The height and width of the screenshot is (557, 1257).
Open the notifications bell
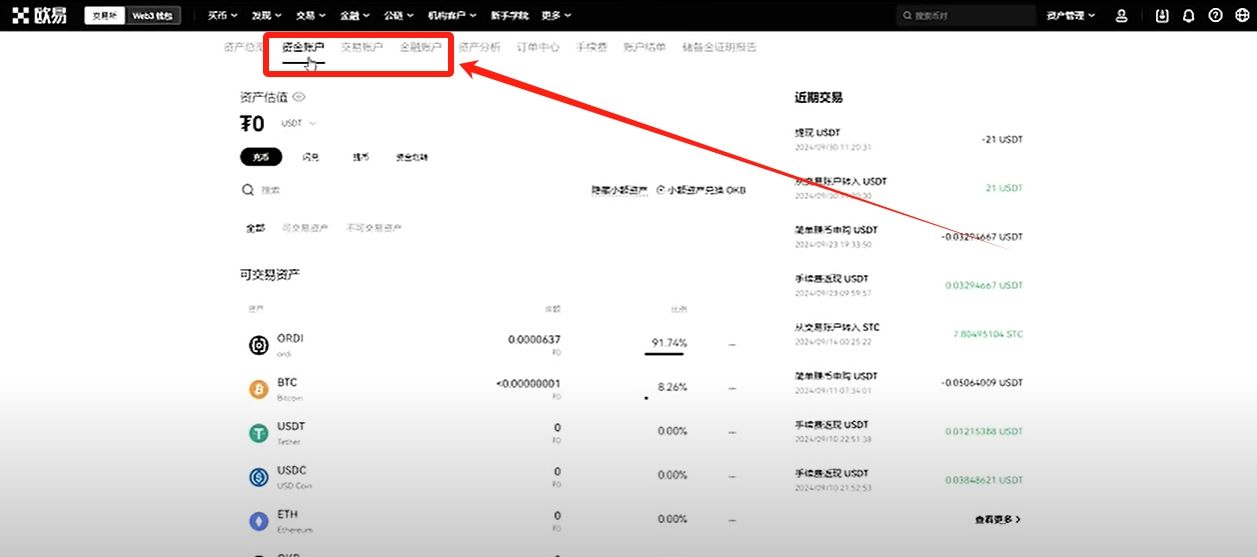coord(1188,16)
